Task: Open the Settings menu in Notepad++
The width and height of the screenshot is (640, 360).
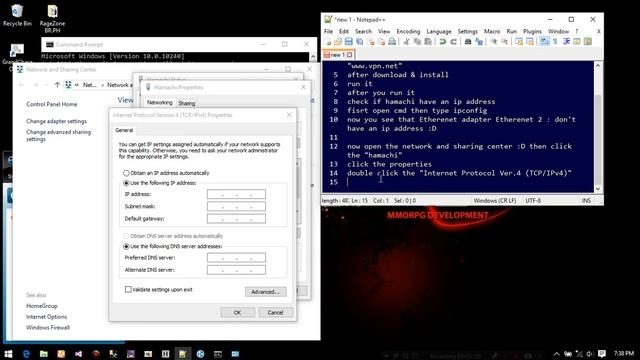Action: pos(467,31)
